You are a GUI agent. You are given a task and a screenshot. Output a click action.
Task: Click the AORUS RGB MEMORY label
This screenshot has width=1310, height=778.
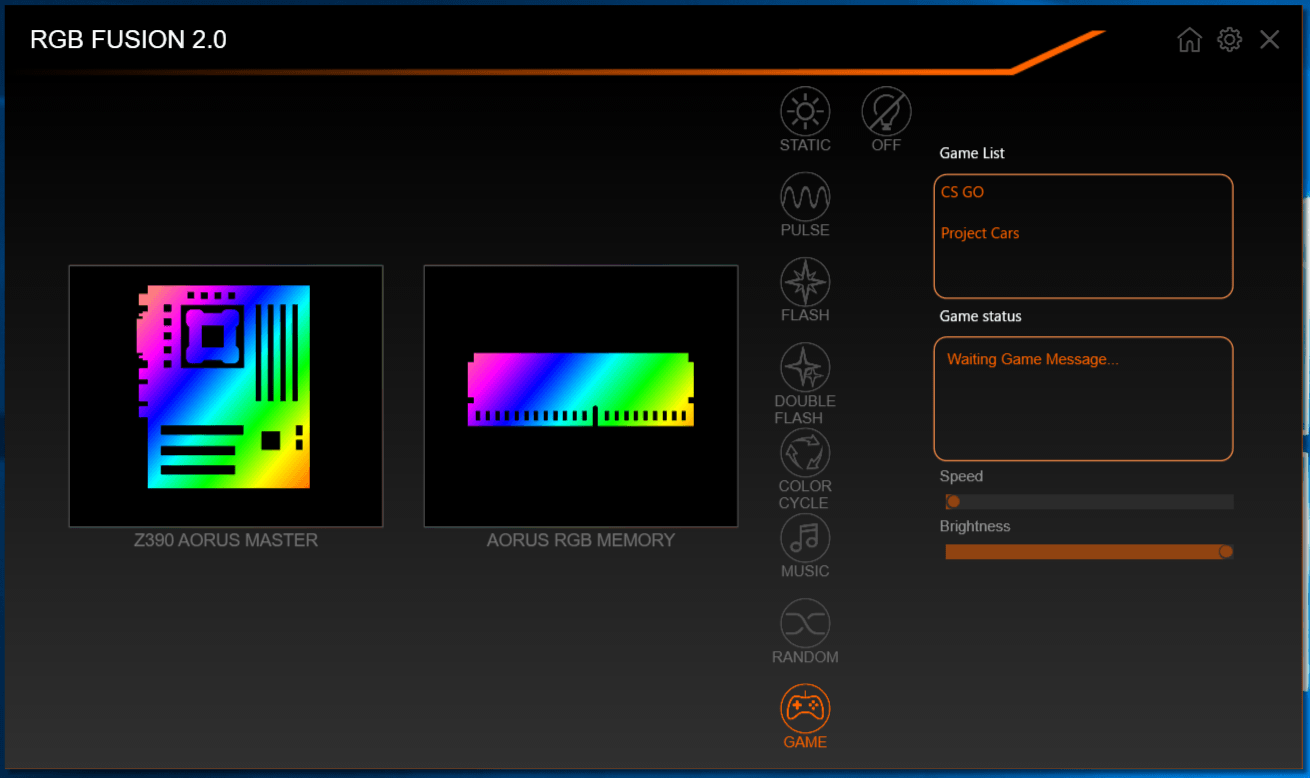click(x=581, y=540)
